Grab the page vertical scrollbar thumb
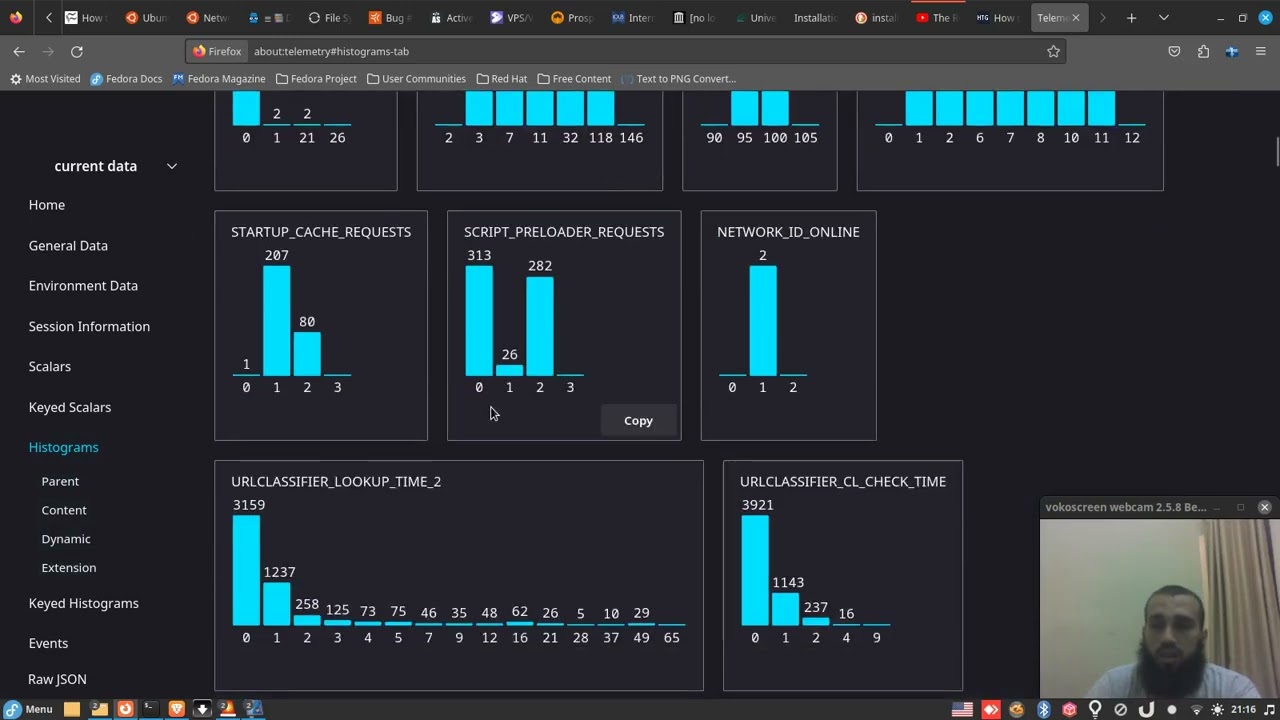The width and height of the screenshot is (1280, 720). 1276,153
